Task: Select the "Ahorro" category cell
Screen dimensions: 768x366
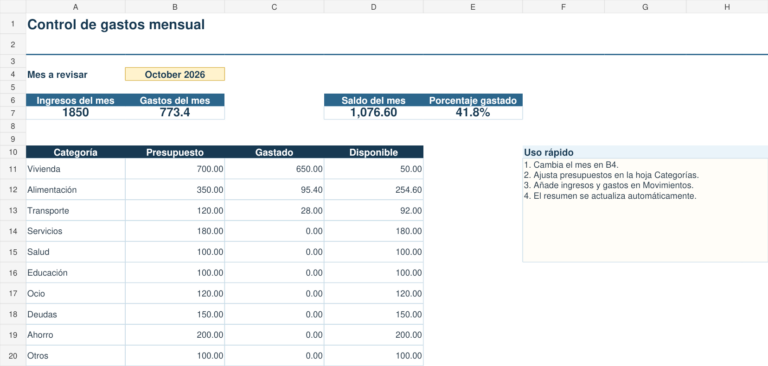Action: [x=75, y=335]
